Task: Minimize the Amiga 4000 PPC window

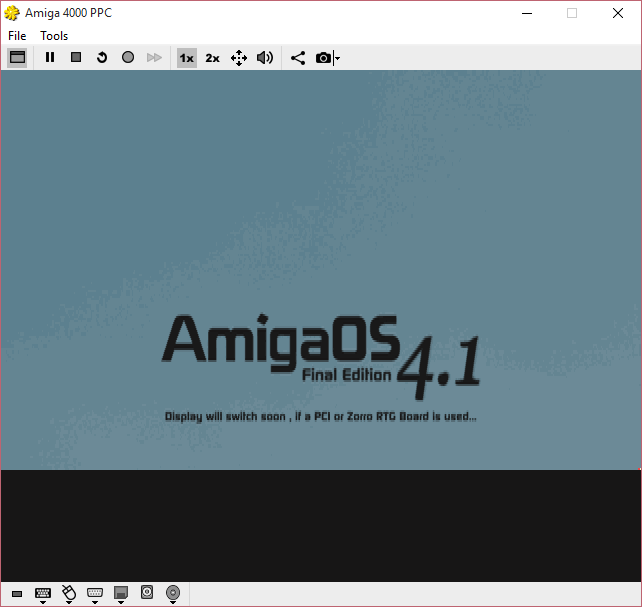Action: point(527,13)
